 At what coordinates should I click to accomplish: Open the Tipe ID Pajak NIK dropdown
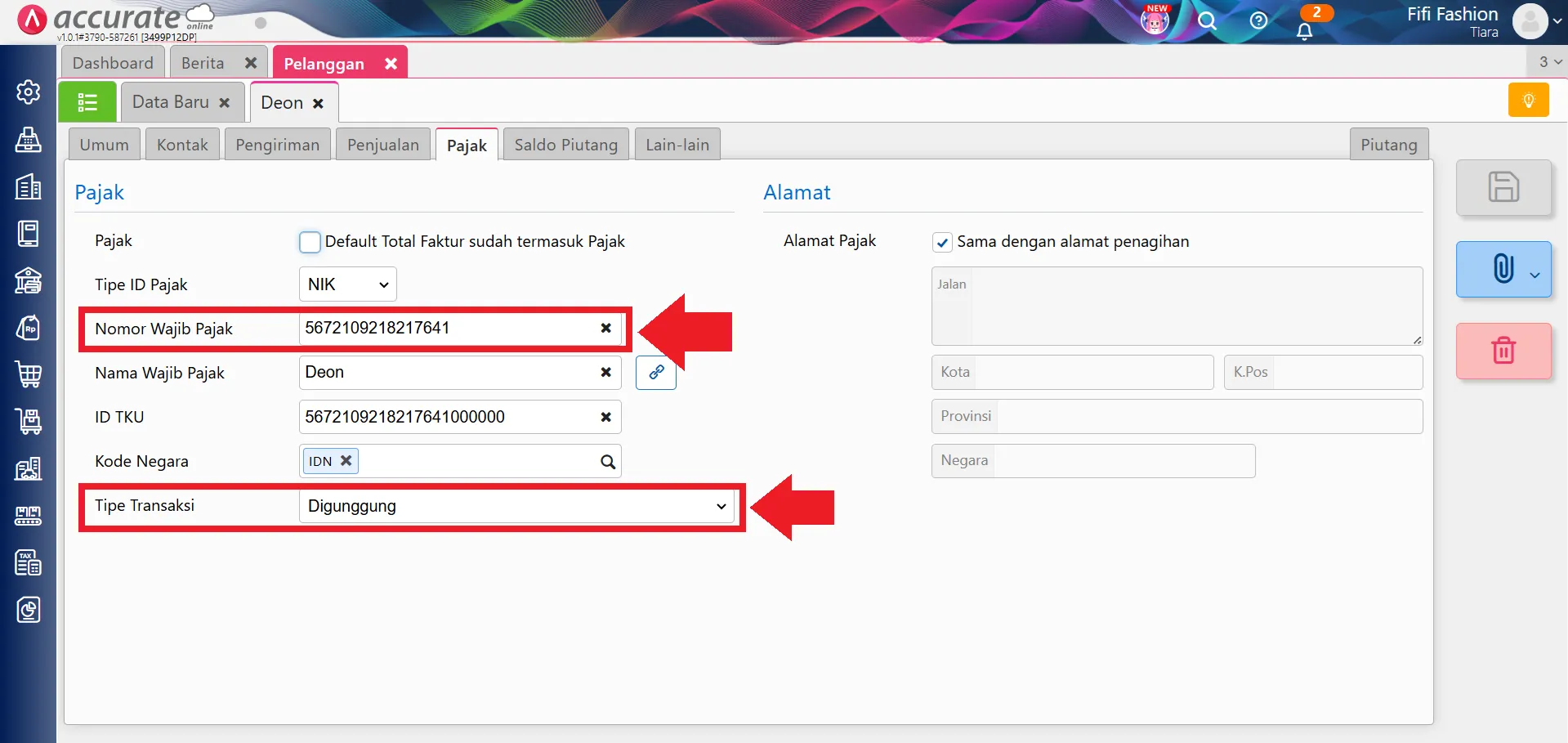pyautogui.click(x=348, y=284)
